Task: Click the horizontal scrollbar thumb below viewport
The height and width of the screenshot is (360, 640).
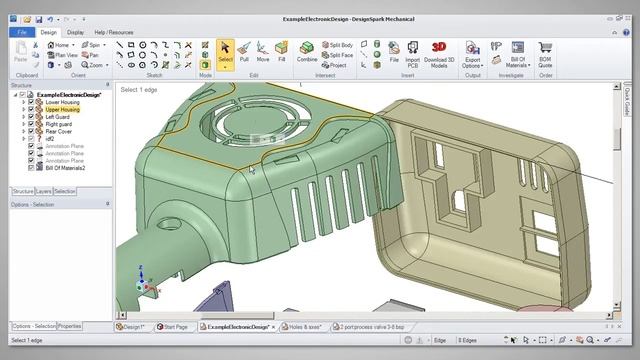Action: pyautogui.click(x=238, y=316)
